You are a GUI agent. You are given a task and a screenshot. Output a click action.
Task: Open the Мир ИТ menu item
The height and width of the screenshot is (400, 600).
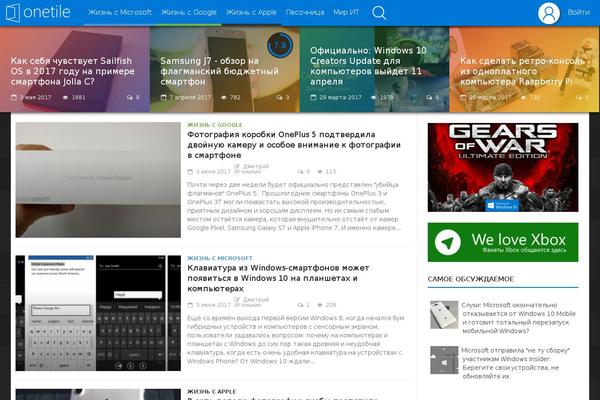pyautogui.click(x=346, y=12)
